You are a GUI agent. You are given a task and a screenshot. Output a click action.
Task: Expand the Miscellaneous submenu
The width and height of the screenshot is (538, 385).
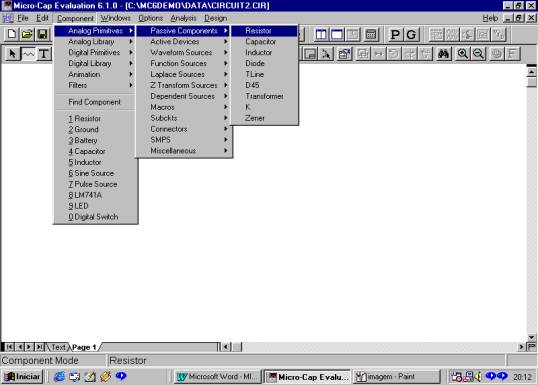(184, 151)
